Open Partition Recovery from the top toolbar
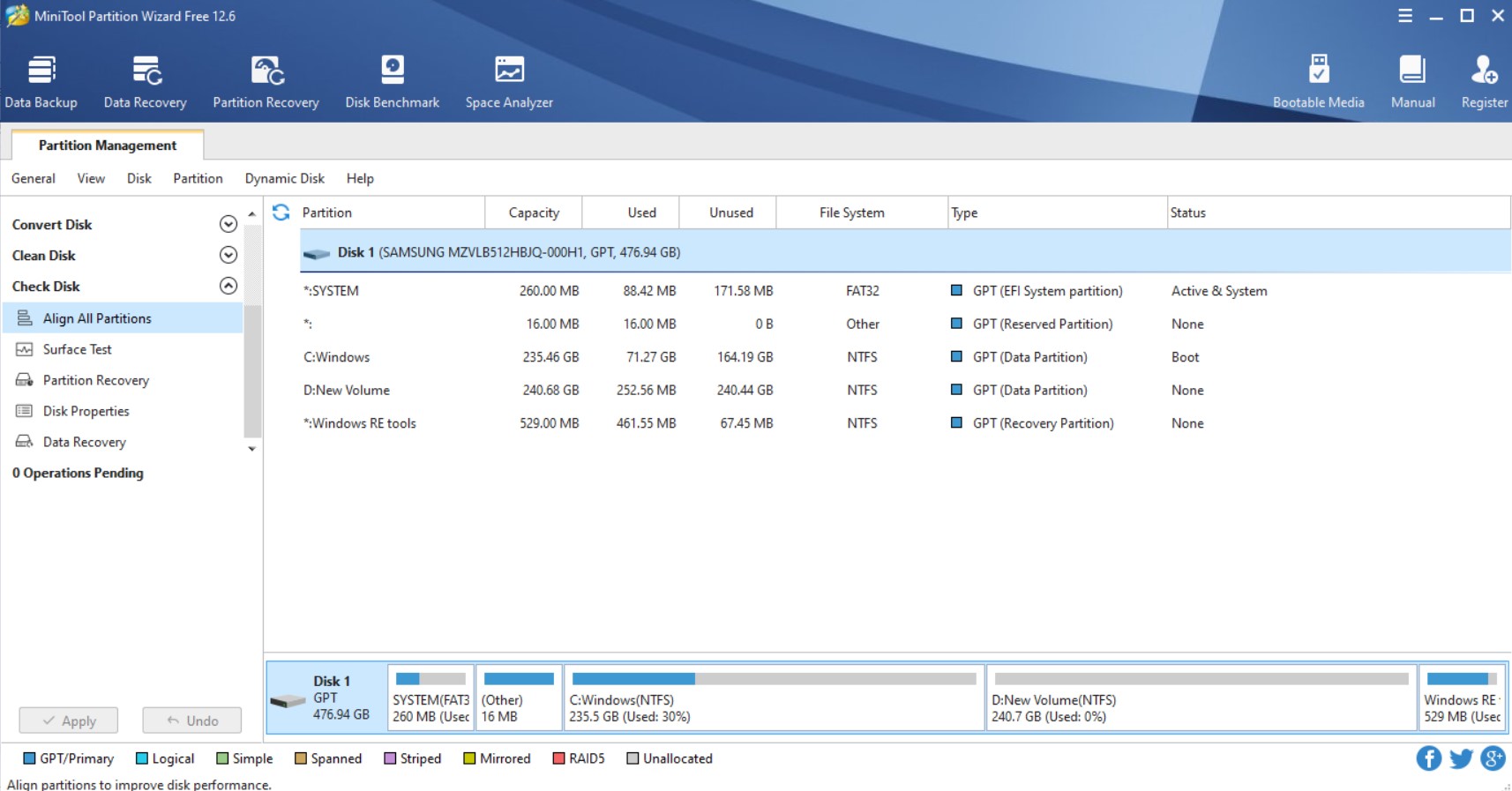Screen dimensions: 1512x791 (266, 83)
